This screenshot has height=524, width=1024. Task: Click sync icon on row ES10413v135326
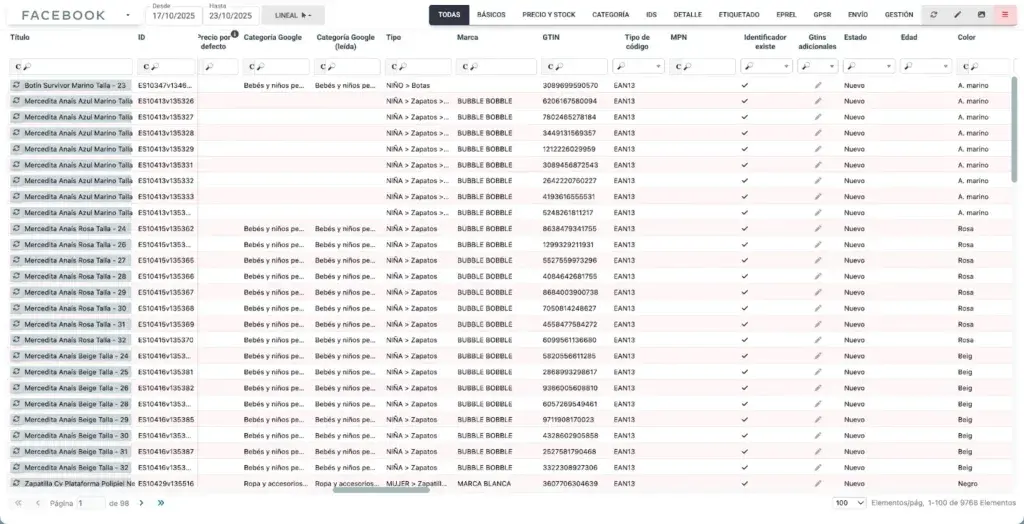point(16,101)
